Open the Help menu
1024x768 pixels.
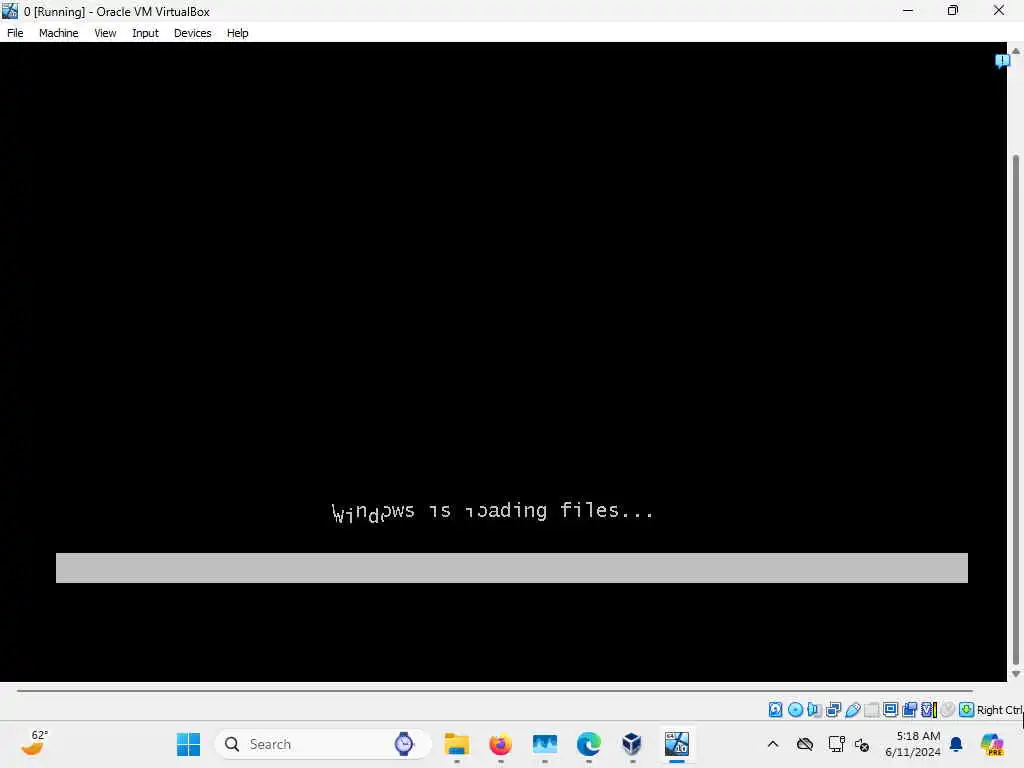(x=238, y=33)
